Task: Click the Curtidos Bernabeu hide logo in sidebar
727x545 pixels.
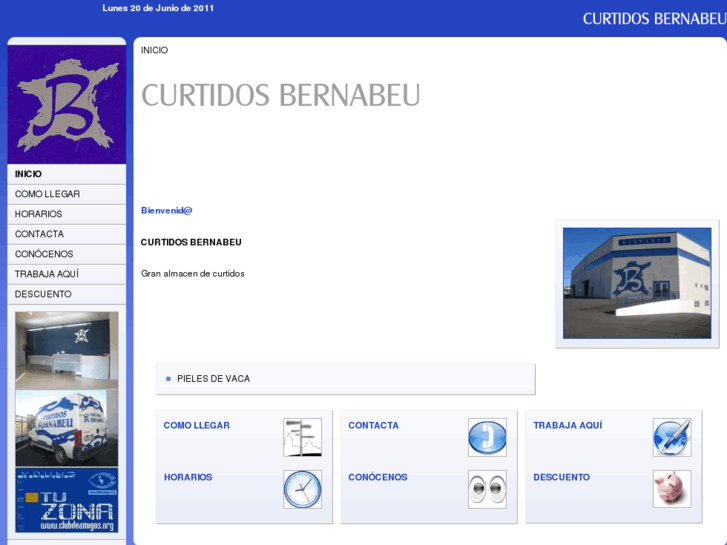Action: [x=67, y=104]
